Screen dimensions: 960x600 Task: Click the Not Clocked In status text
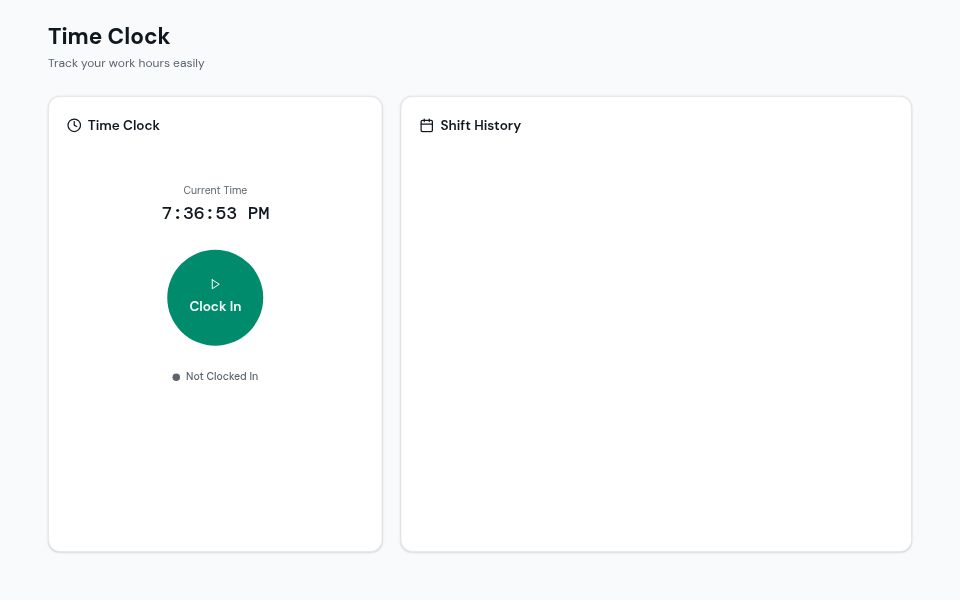pos(222,377)
